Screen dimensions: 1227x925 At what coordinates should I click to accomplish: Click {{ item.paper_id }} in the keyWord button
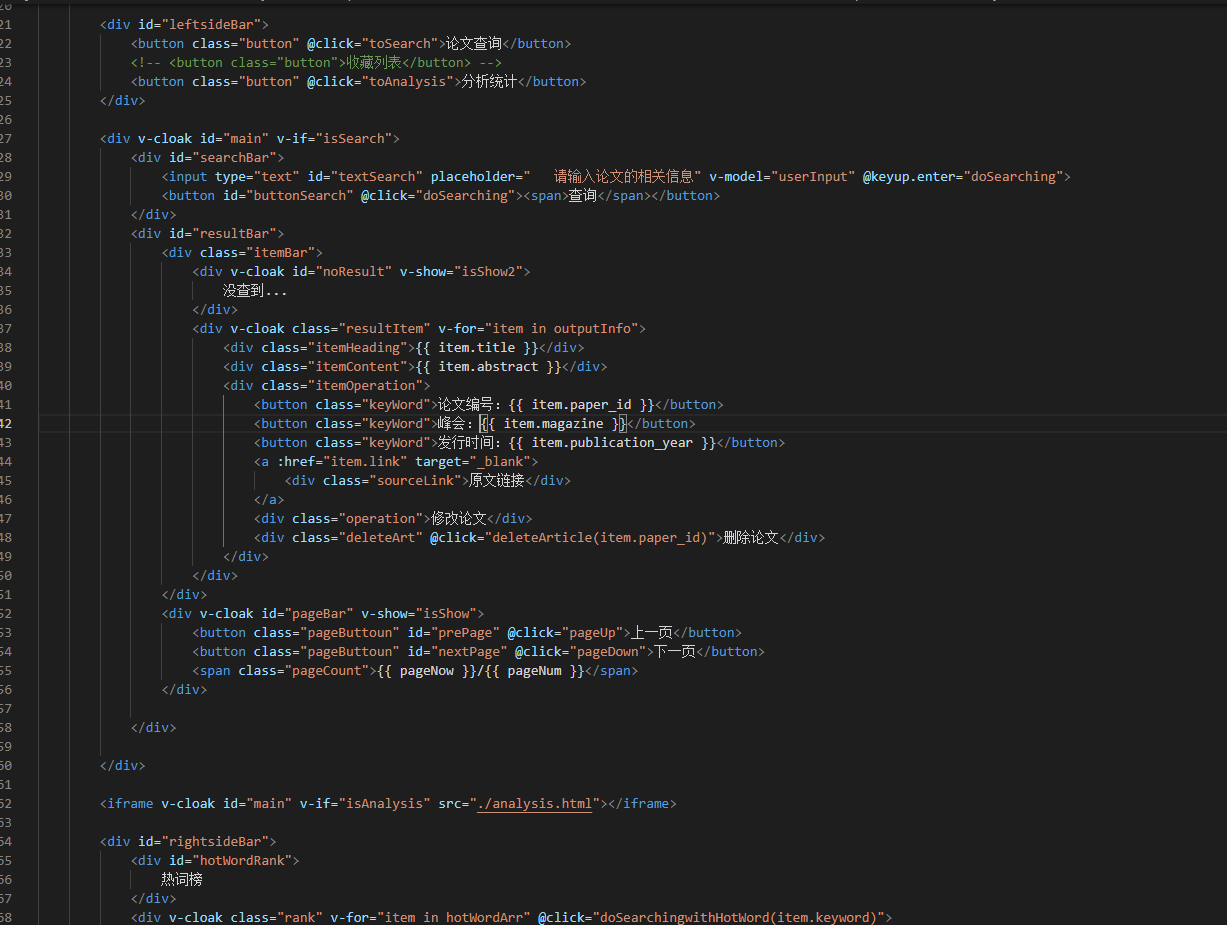(581, 404)
